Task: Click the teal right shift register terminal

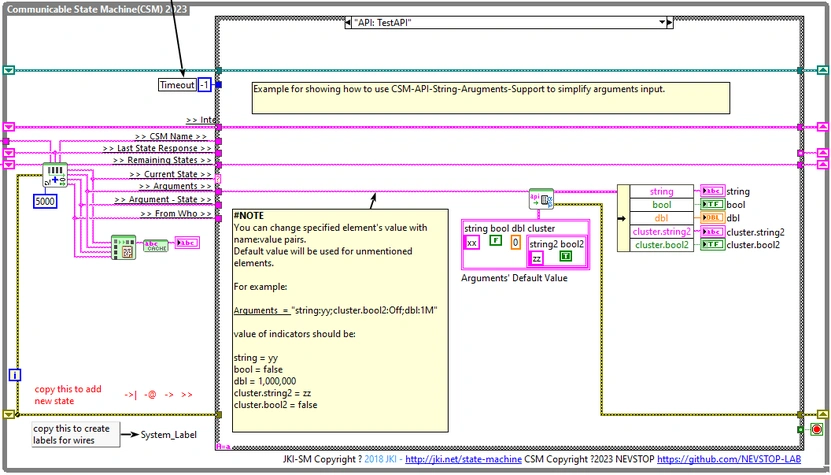Action: (x=823, y=70)
